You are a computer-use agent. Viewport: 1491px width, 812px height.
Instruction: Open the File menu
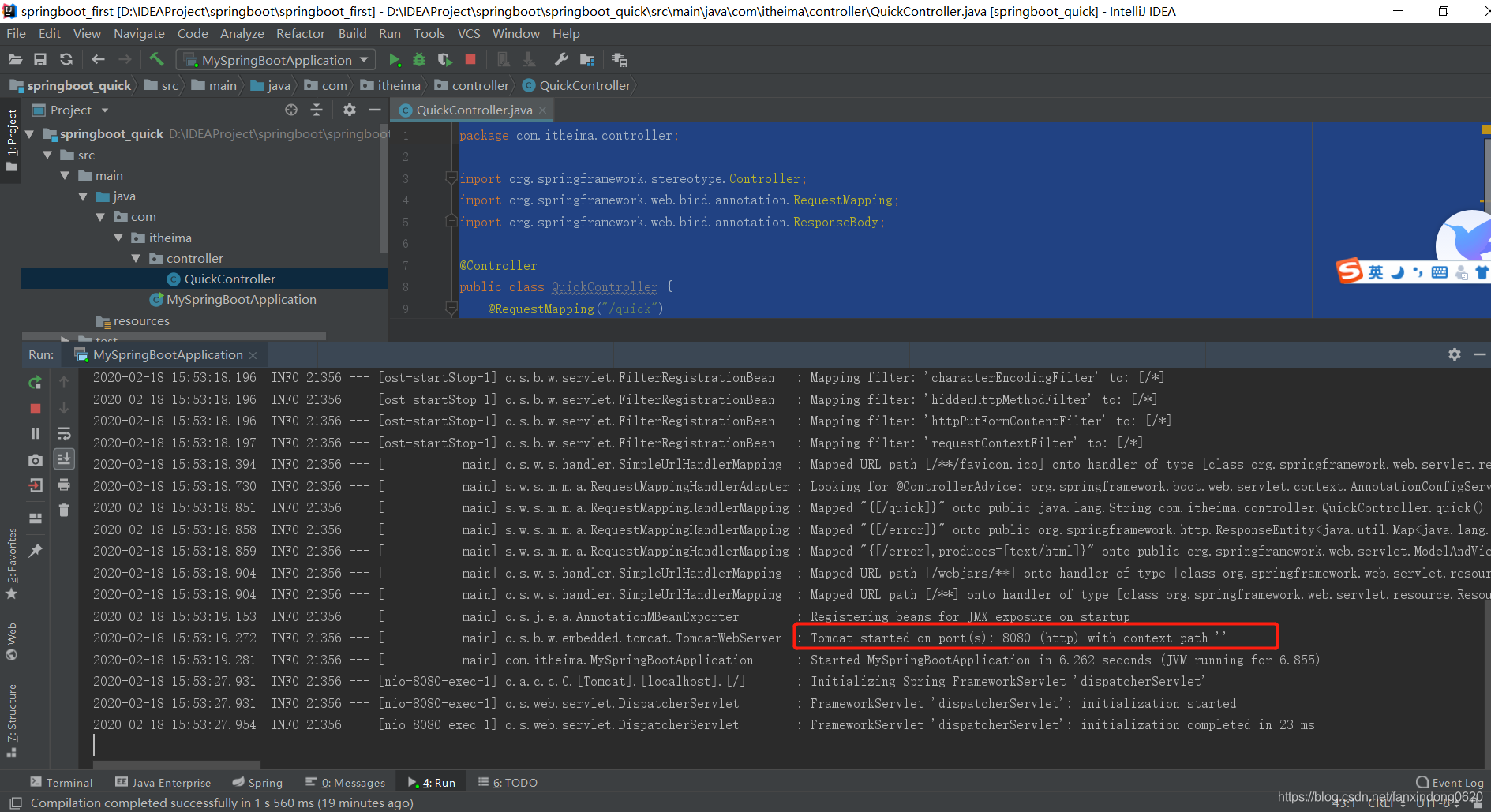pos(16,34)
